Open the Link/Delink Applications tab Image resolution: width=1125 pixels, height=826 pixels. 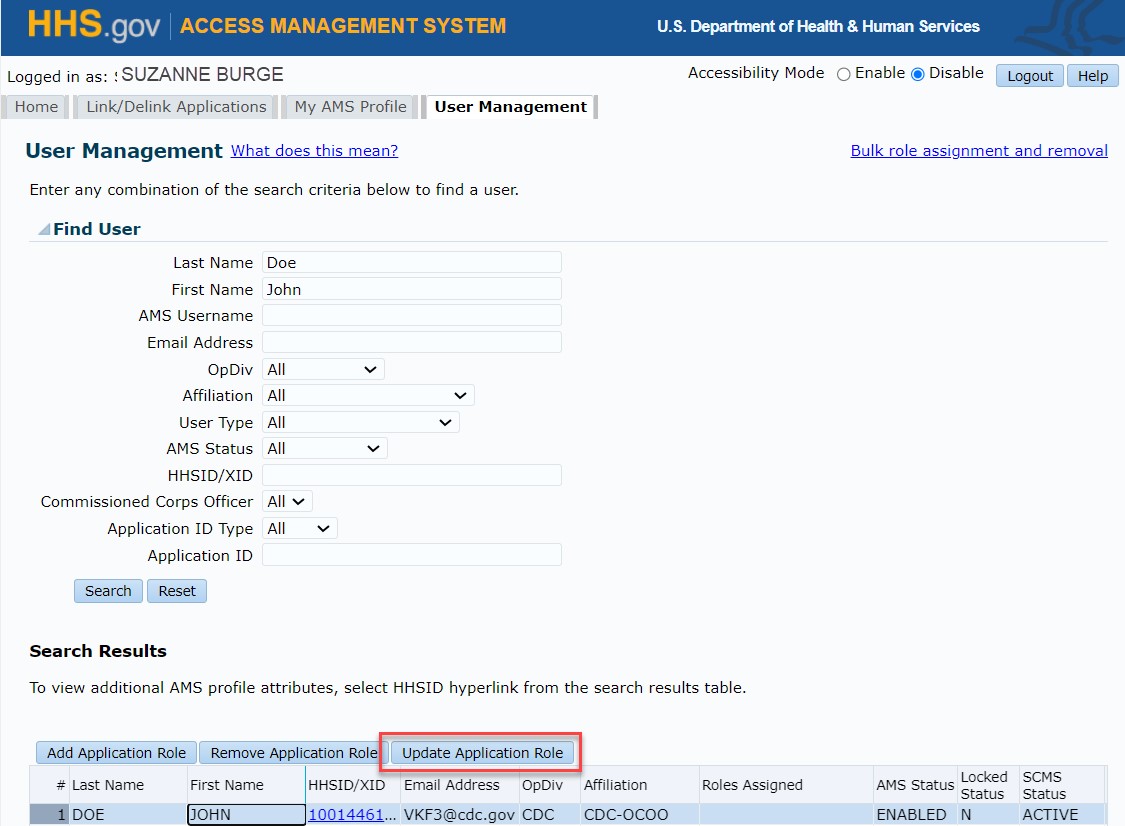[176, 107]
